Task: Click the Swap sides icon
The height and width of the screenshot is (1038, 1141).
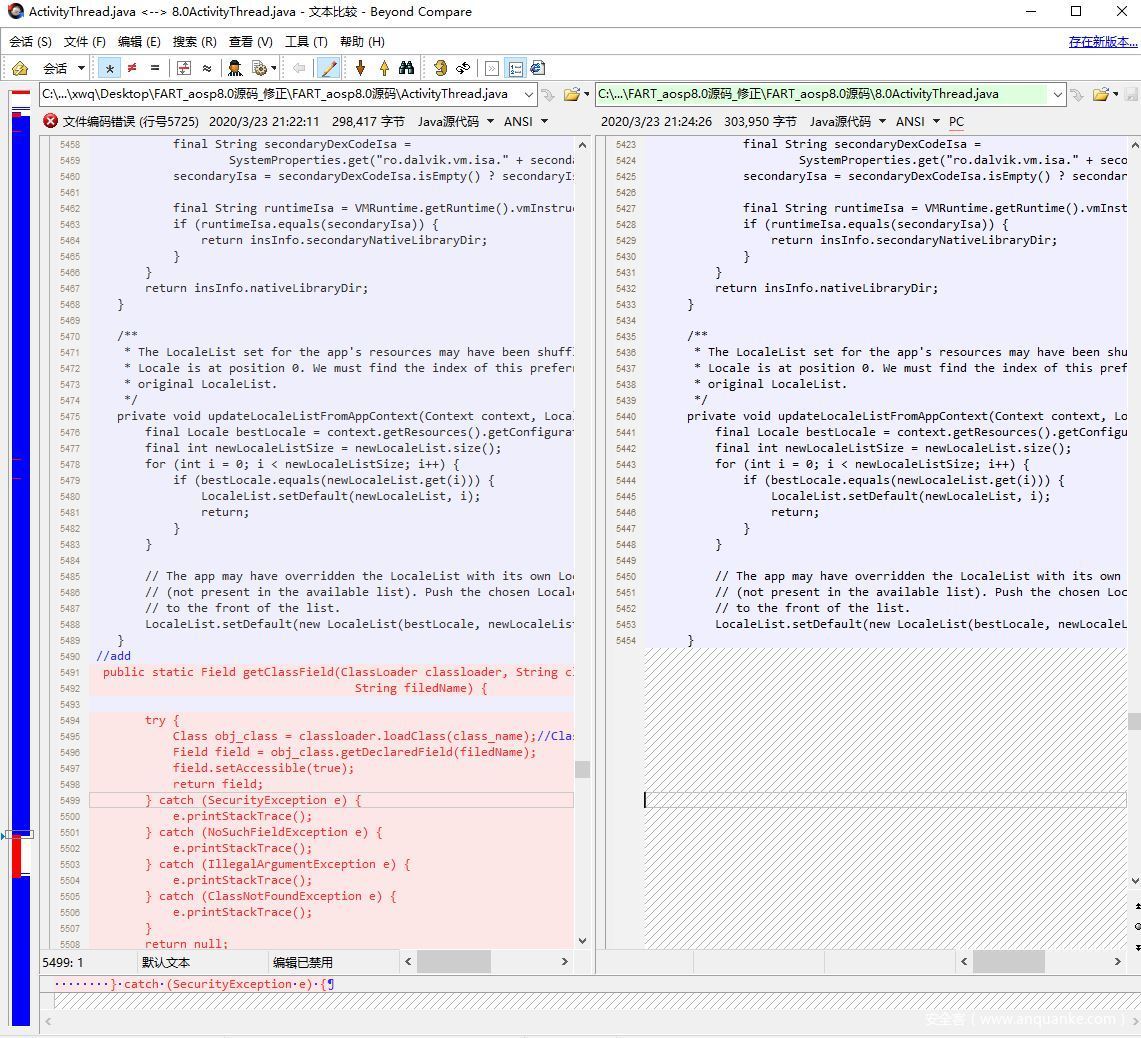Action: pos(463,68)
